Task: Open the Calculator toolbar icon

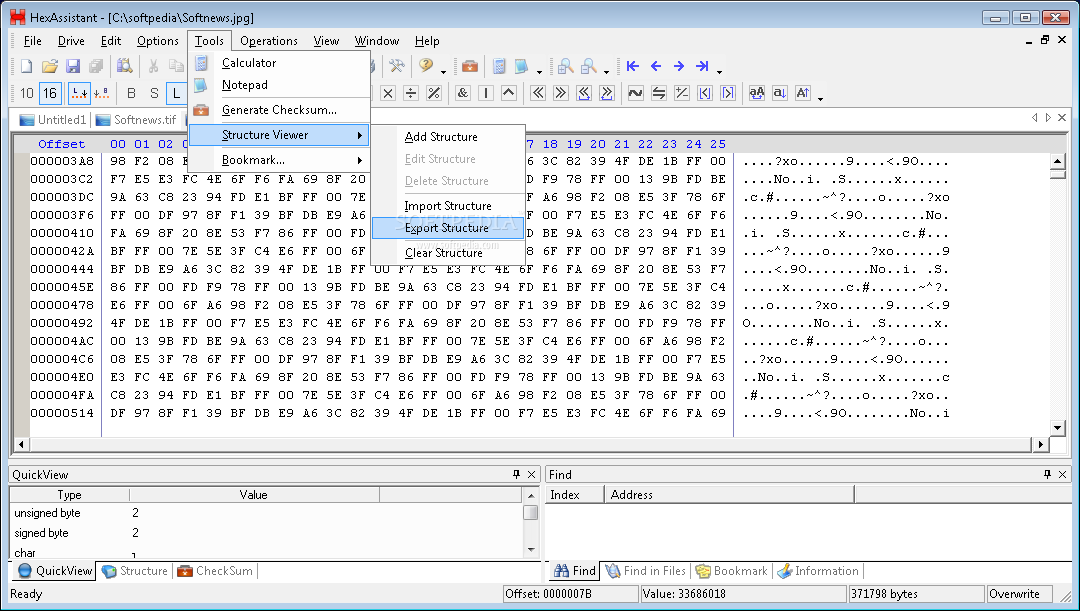Action: 499,66
